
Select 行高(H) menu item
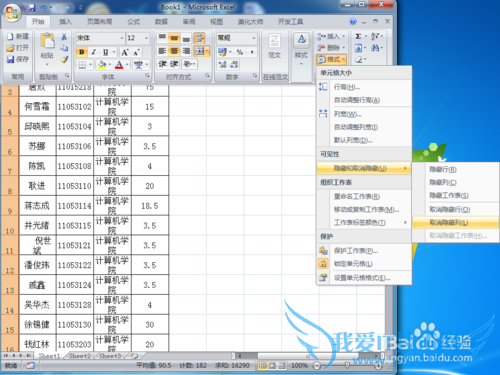click(364, 87)
